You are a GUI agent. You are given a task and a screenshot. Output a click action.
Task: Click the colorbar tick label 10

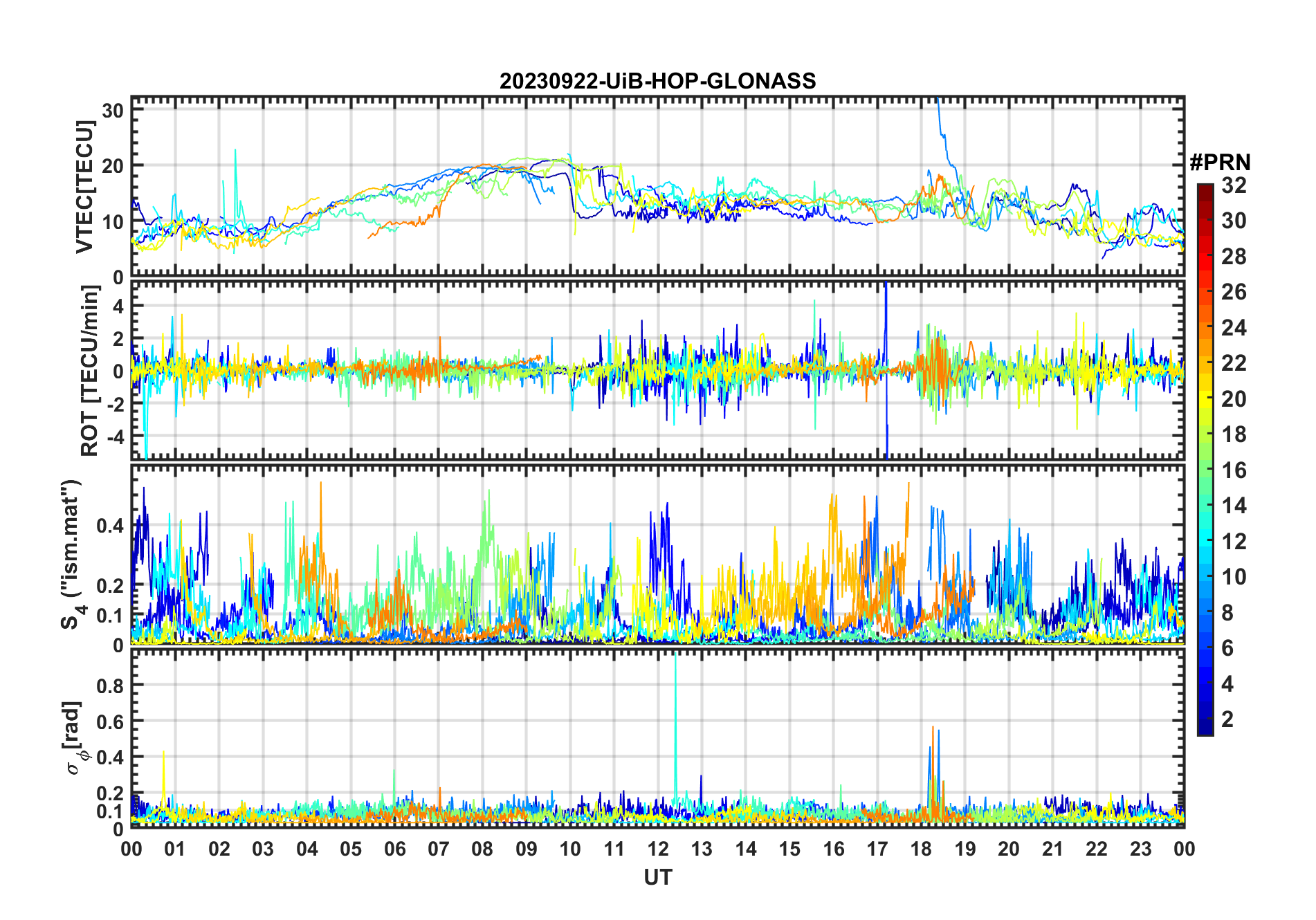click(x=1234, y=577)
